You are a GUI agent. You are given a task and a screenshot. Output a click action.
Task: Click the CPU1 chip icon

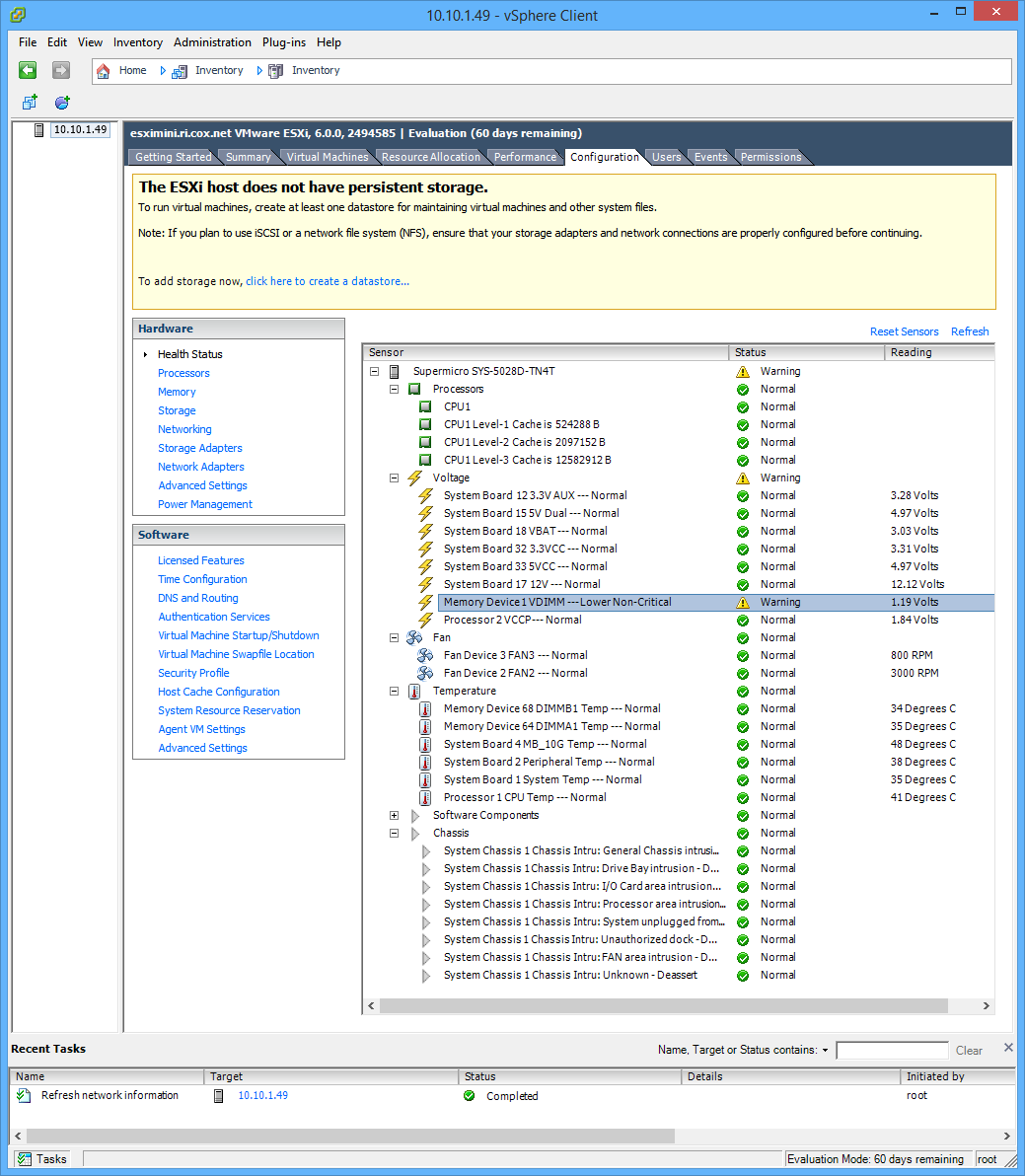point(425,407)
